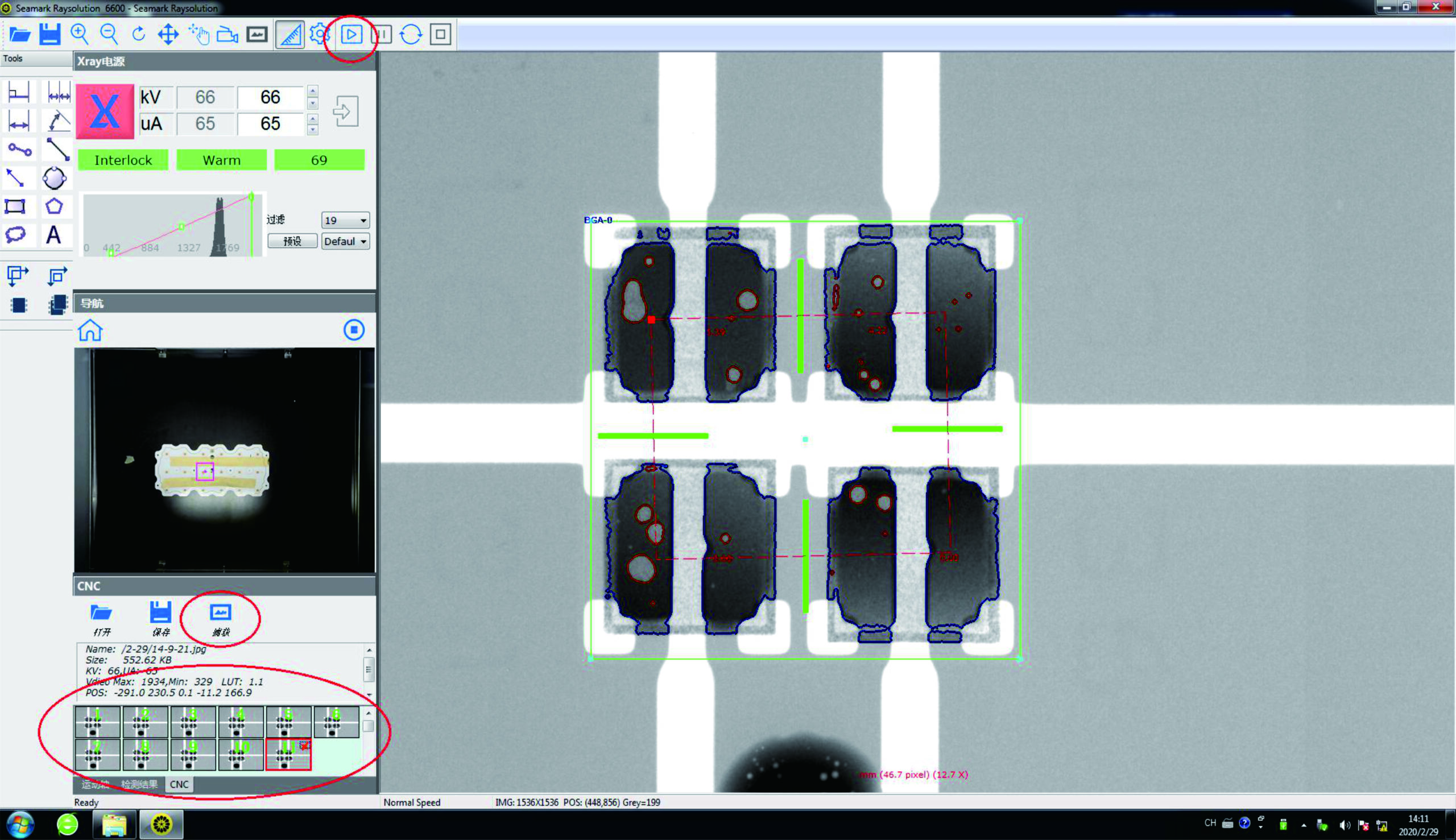The image size is (1456, 840).
Task: Increase the kV value with up arrow
Action: 313,90
